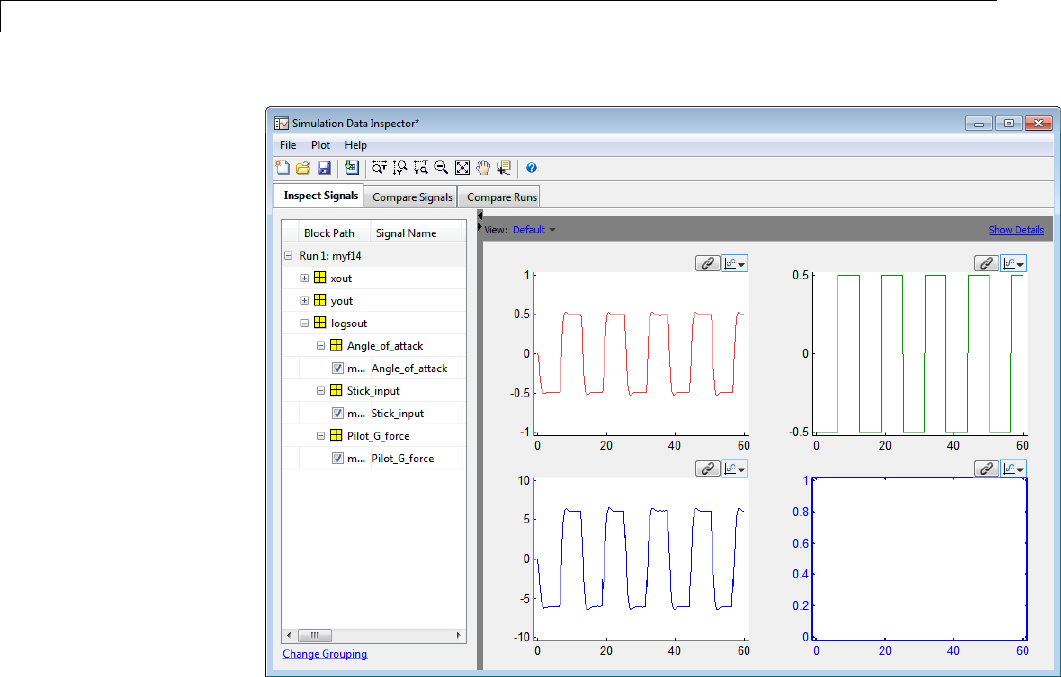Click the Import data toolbar icon

point(351,168)
